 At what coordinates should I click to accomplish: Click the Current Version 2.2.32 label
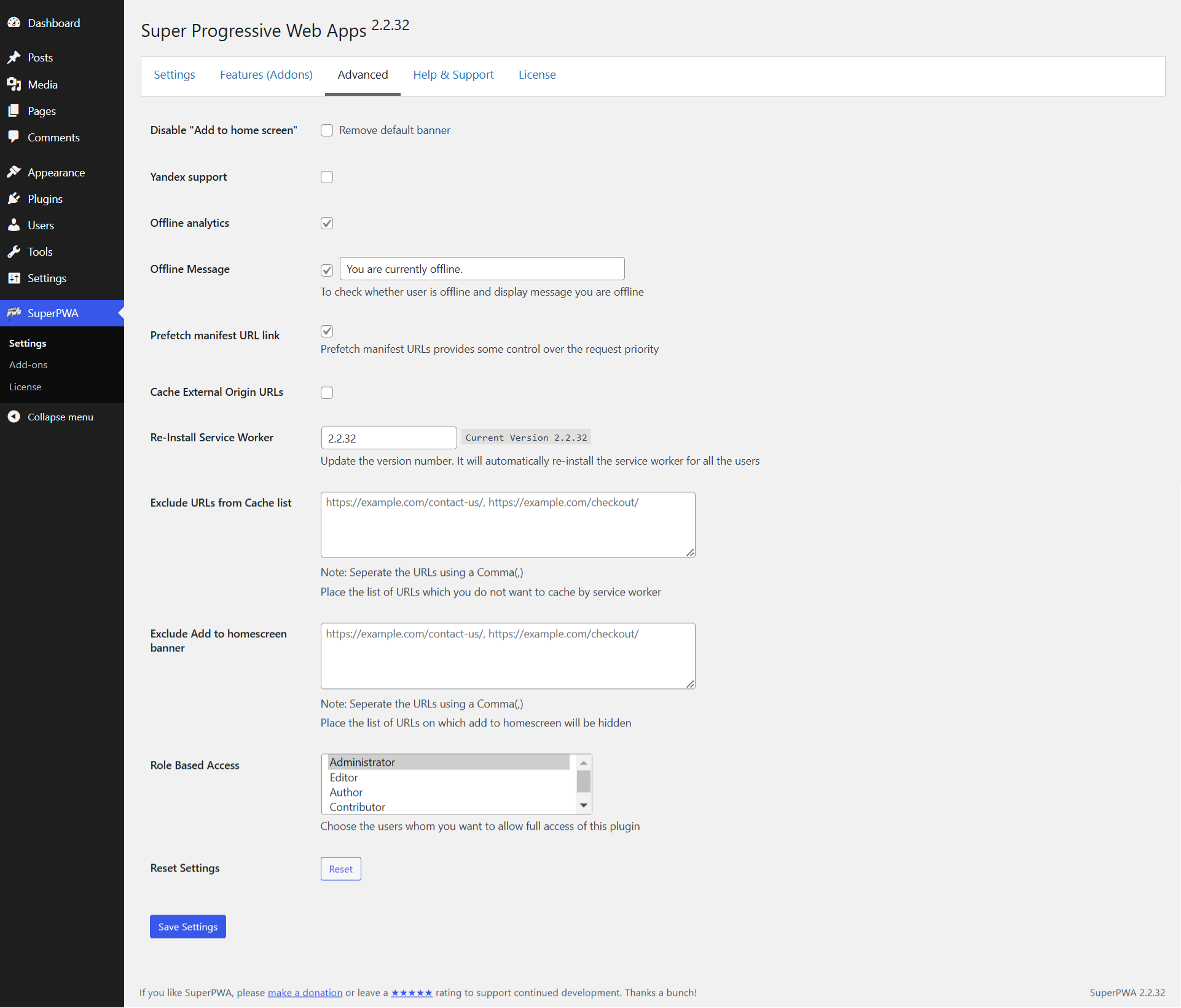(x=527, y=438)
